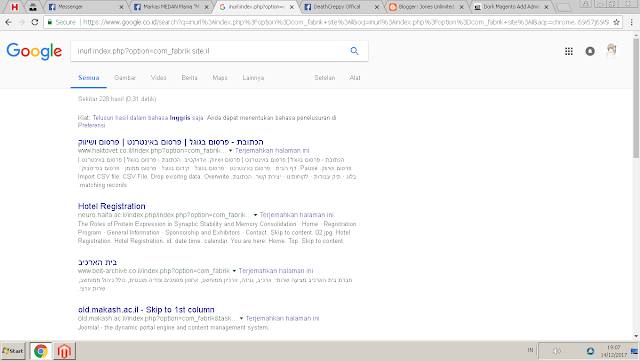Image resolution: width=640 pixels, height=361 pixels.
Task: Open old.makash.ac.il Skip to 1st column result
Action: (x=146, y=310)
